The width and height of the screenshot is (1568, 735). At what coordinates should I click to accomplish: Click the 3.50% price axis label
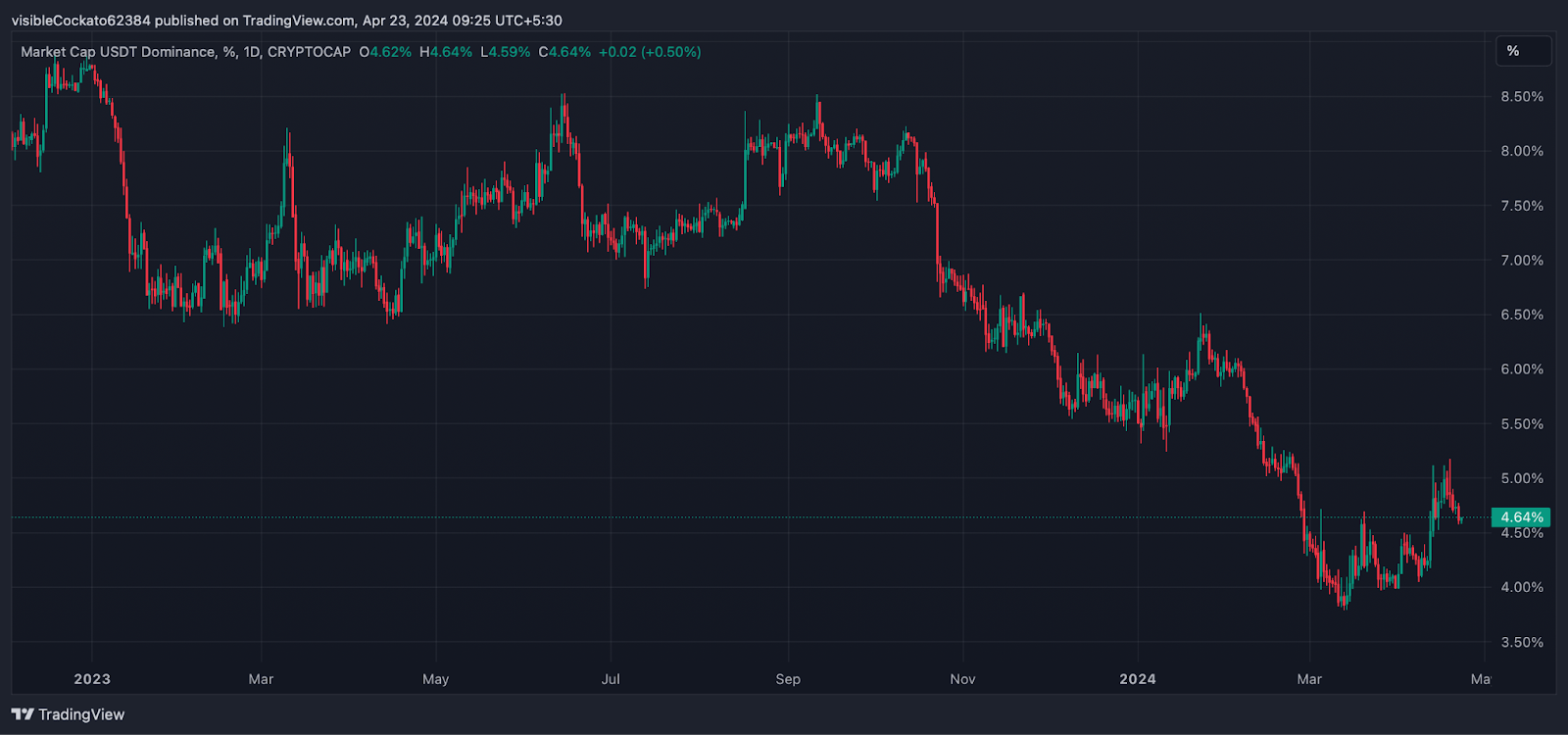(x=1522, y=642)
